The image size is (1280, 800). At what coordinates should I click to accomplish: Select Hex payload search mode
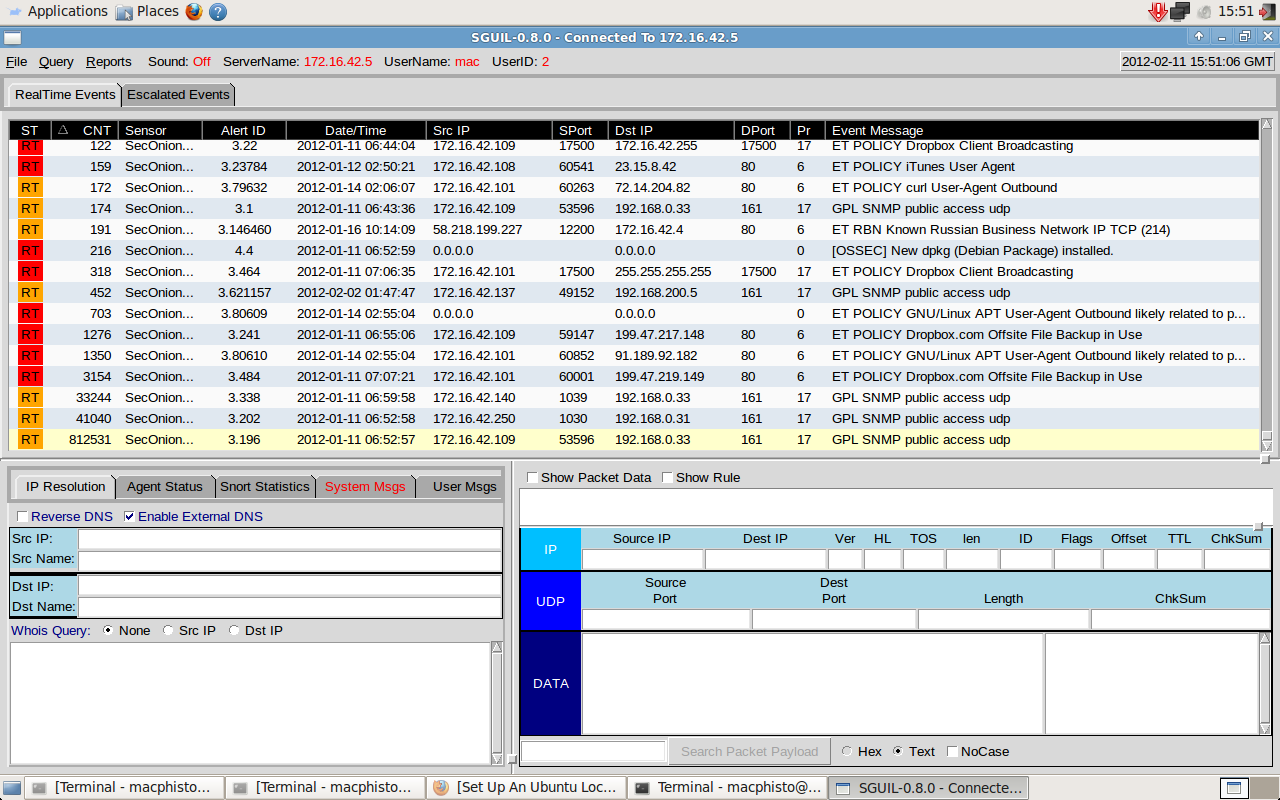847,752
